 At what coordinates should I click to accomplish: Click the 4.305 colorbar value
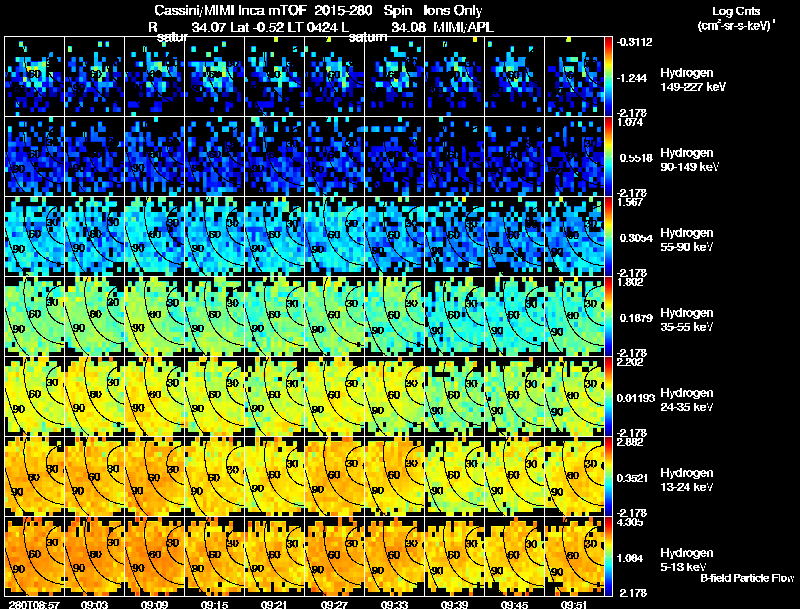point(630,522)
